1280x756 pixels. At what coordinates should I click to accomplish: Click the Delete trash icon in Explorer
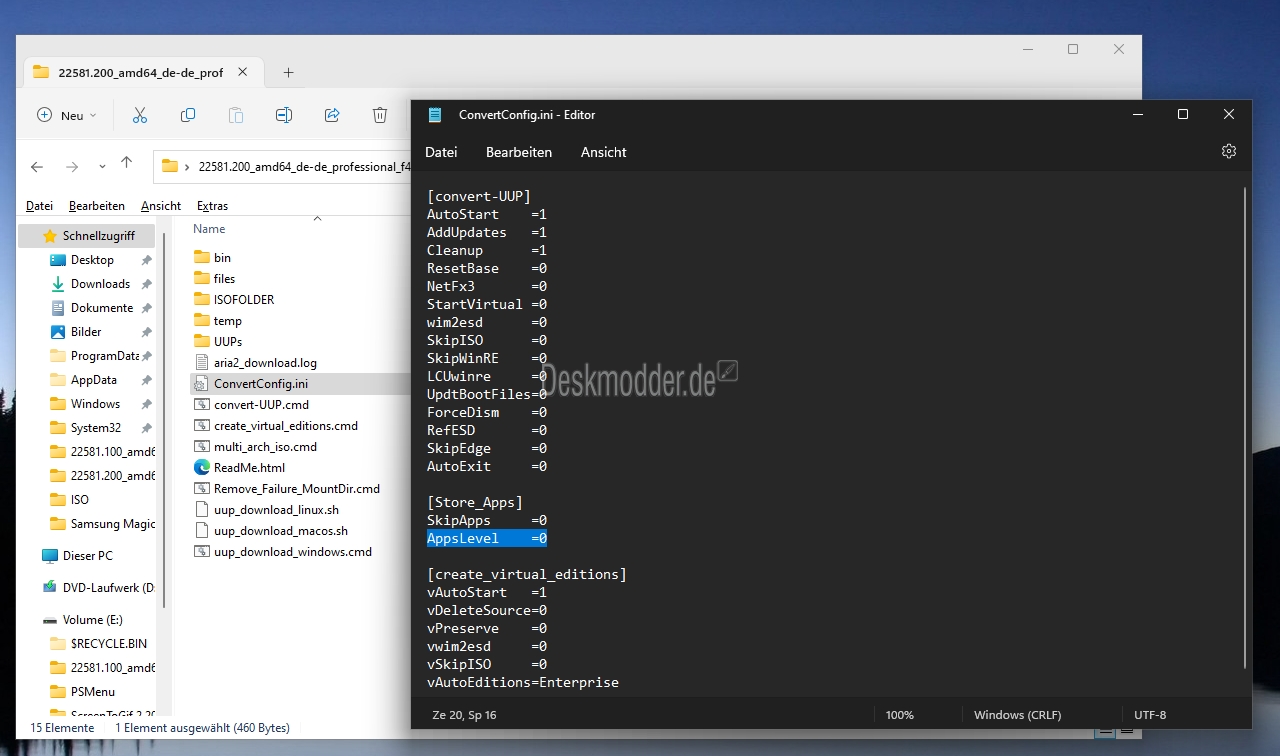[x=380, y=115]
